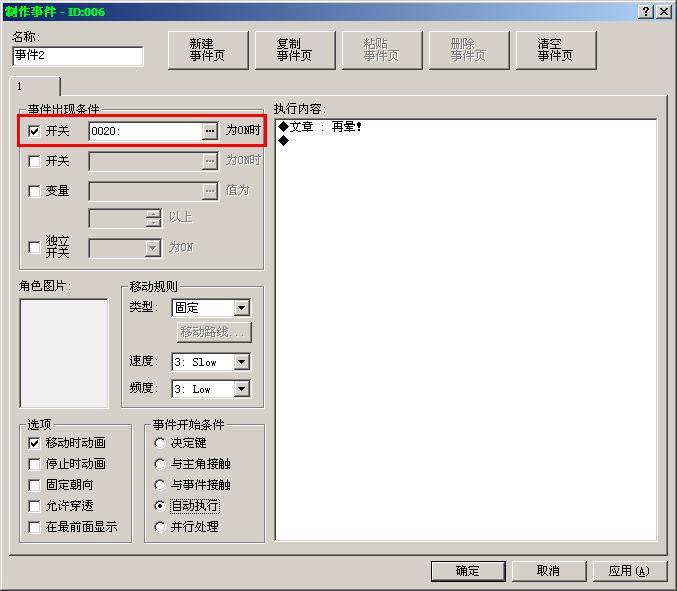Confirm with the 确定 button
Image resolution: width=677 pixels, height=591 pixels.
(x=468, y=571)
